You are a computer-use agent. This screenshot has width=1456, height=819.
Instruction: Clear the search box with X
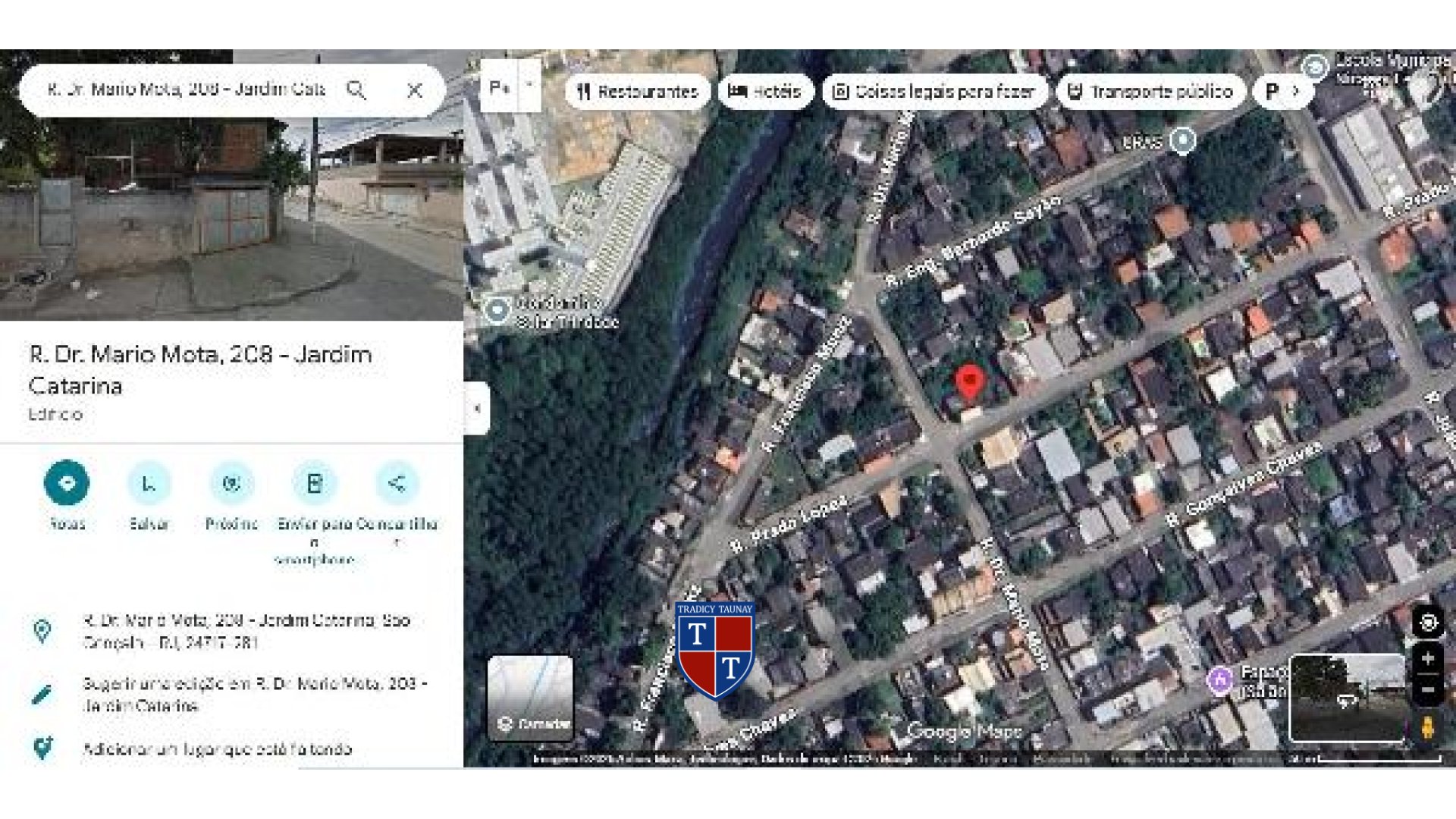click(x=414, y=90)
